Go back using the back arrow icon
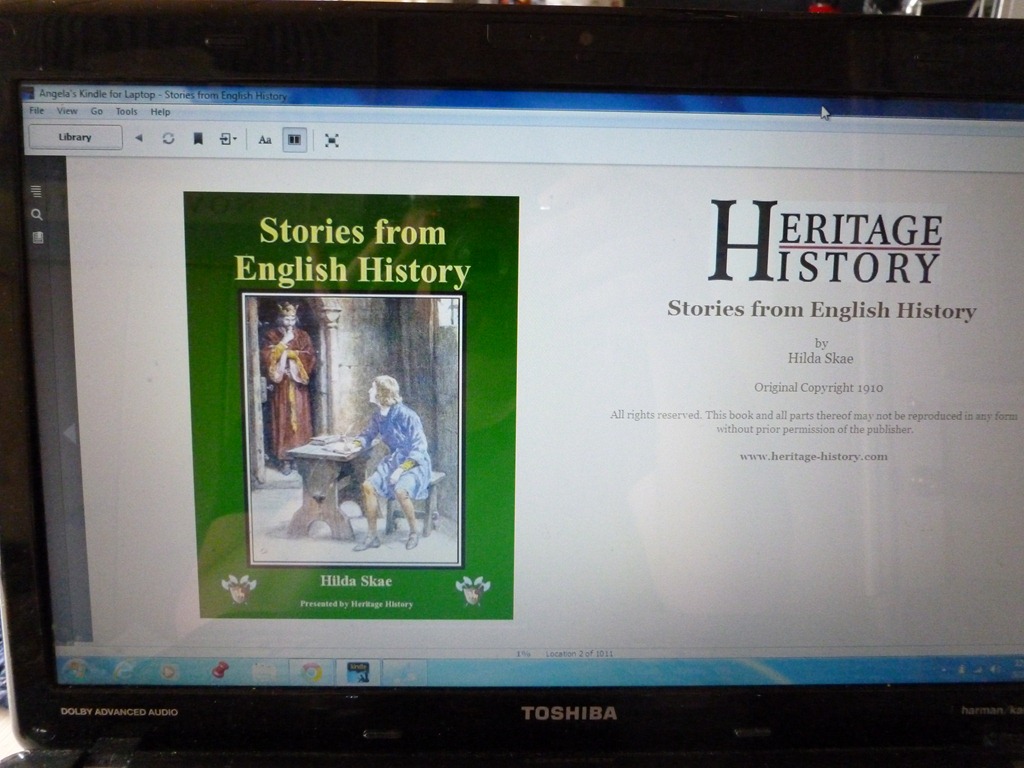The width and height of the screenshot is (1024, 768). [138, 138]
